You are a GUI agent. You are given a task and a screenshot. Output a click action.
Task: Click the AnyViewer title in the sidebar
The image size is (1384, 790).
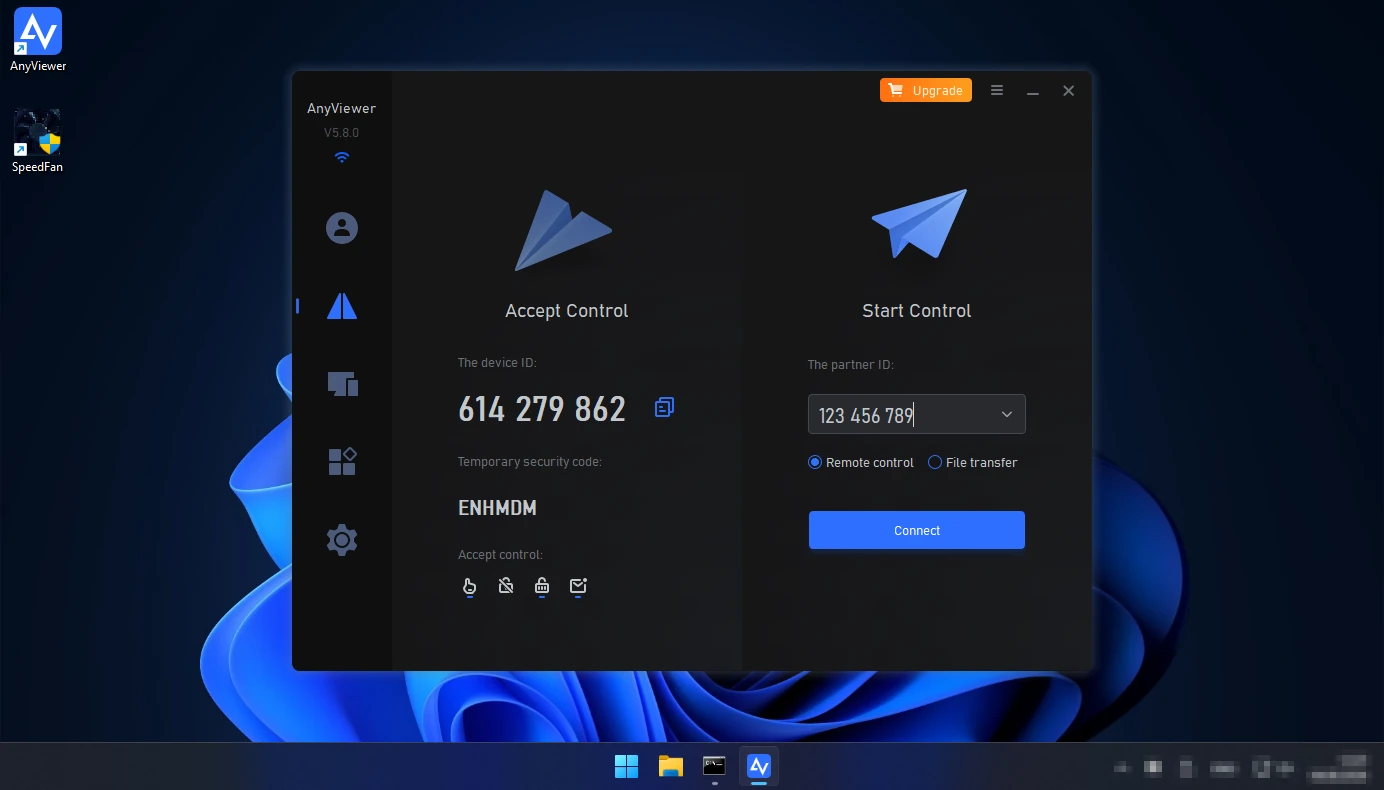click(342, 108)
